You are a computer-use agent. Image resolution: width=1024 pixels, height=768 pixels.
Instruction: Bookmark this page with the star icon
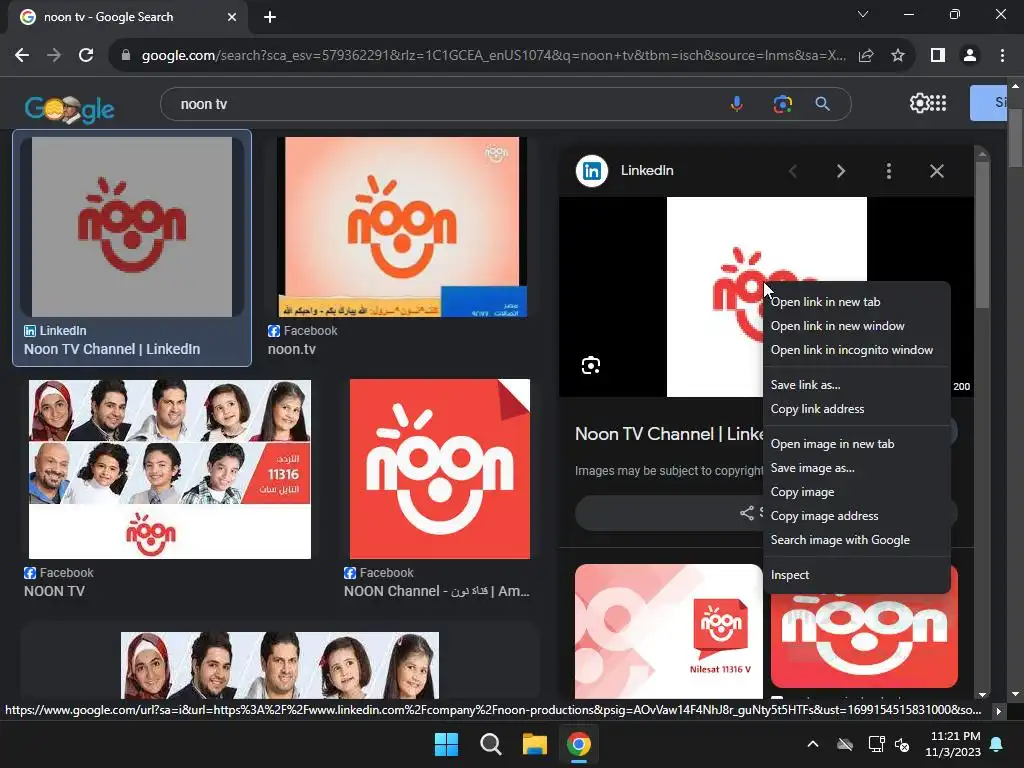pos(898,56)
